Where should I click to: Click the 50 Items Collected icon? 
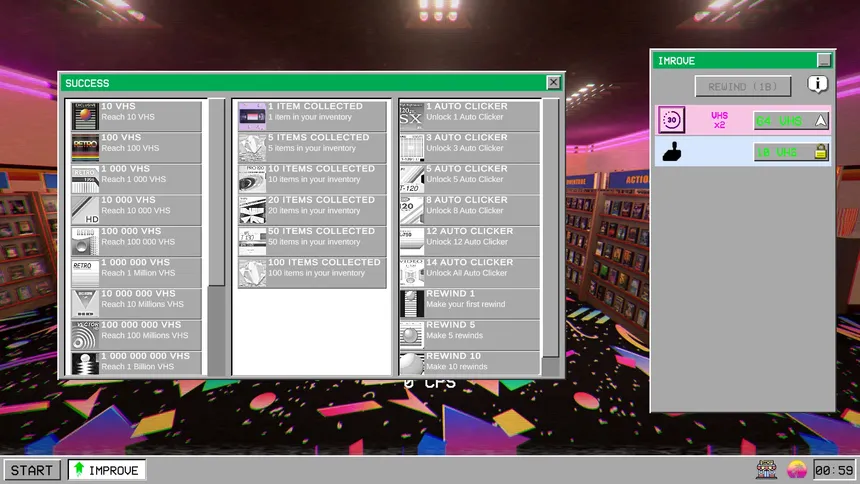click(252, 241)
